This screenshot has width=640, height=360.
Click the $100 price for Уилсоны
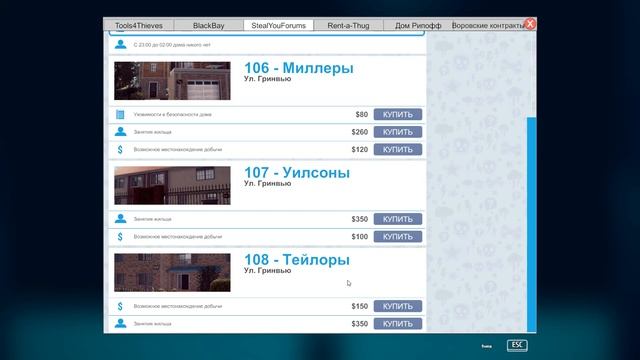pos(360,237)
